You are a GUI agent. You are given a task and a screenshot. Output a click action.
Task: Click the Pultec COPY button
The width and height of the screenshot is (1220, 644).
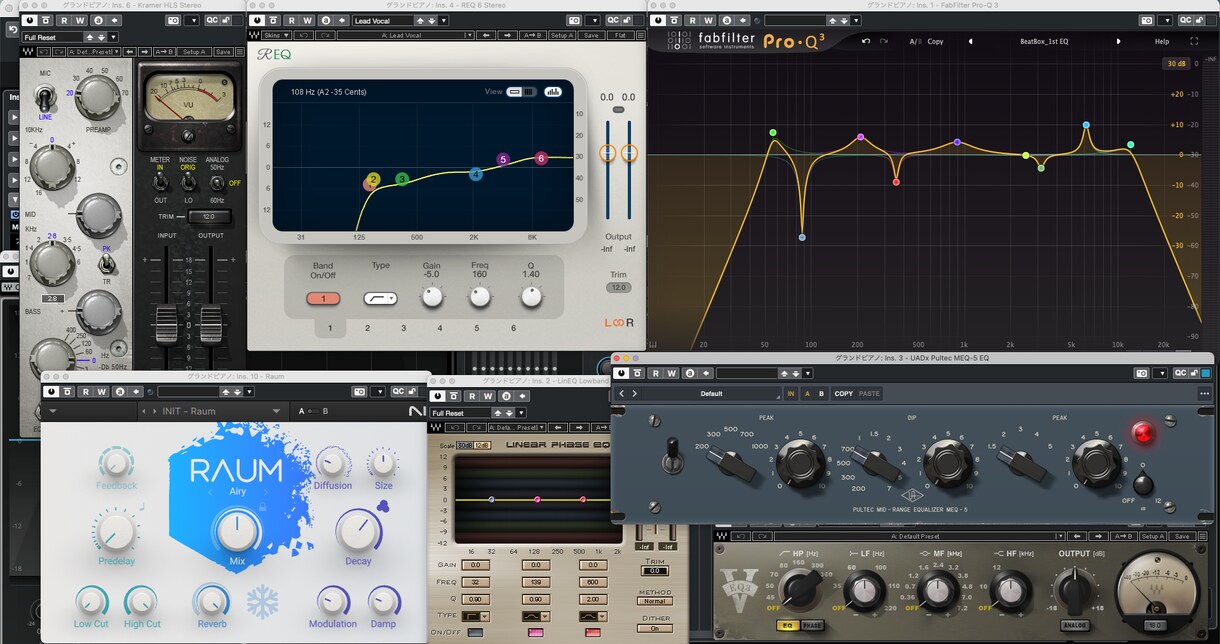[x=844, y=393]
